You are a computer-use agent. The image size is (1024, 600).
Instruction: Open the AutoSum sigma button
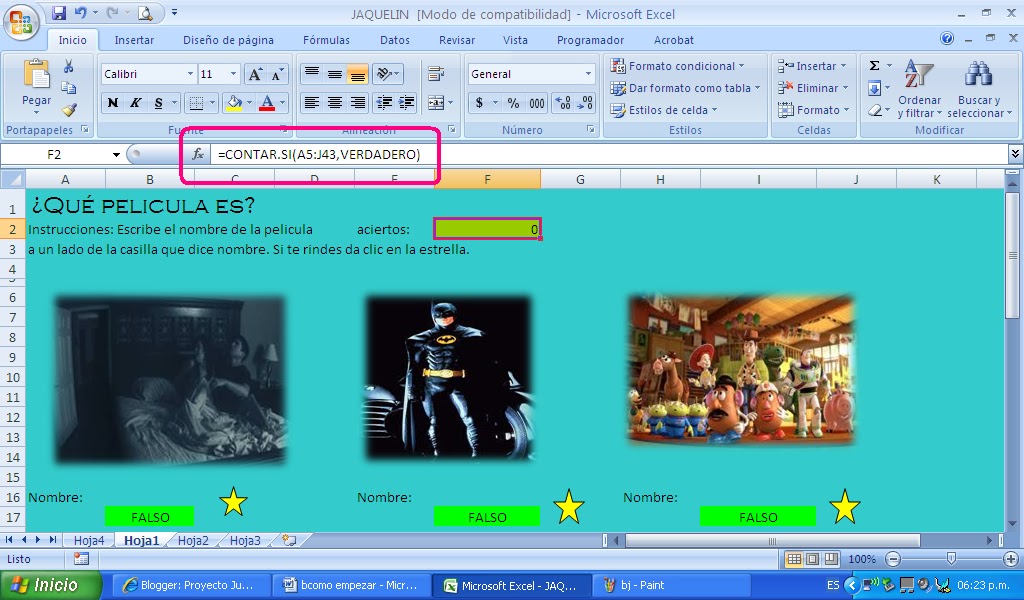(x=874, y=65)
